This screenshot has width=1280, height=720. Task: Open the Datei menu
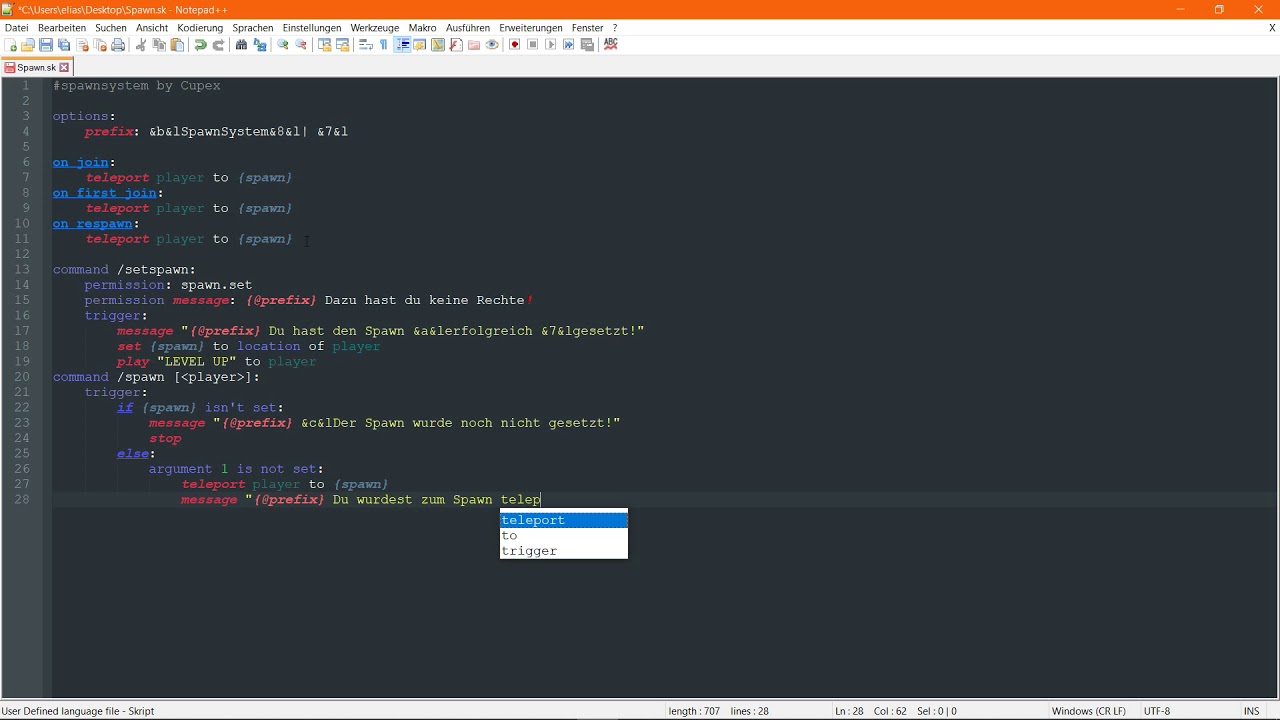click(x=16, y=28)
